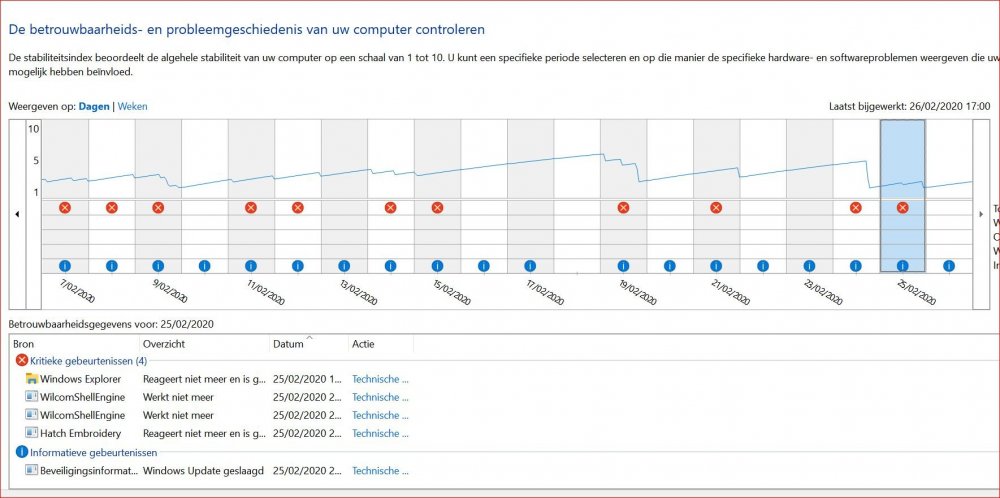Screen dimensions: 1000x498
Task: Open the red X icon for 14/02/2020
Action: pos(391,207)
